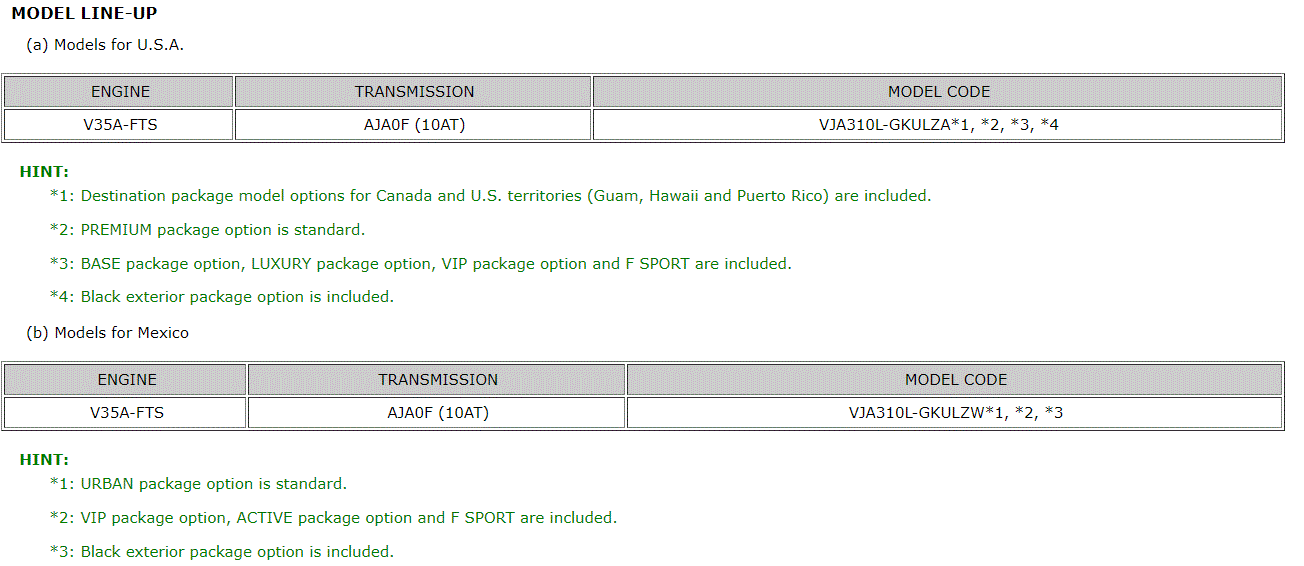Viewport: 1304px width, 566px height.
Task: Select the MODEL CODE header in U.S.A. table
Action: 938,92
